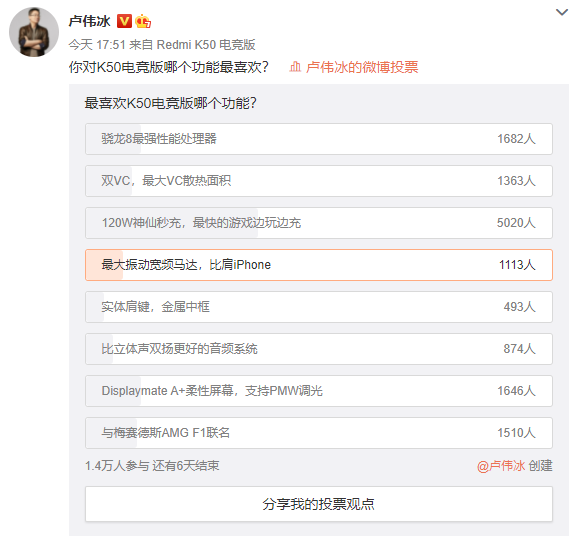
Task: Open the @卢伟冰 creator link
Action: pyautogui.click(x=501, y=466)
